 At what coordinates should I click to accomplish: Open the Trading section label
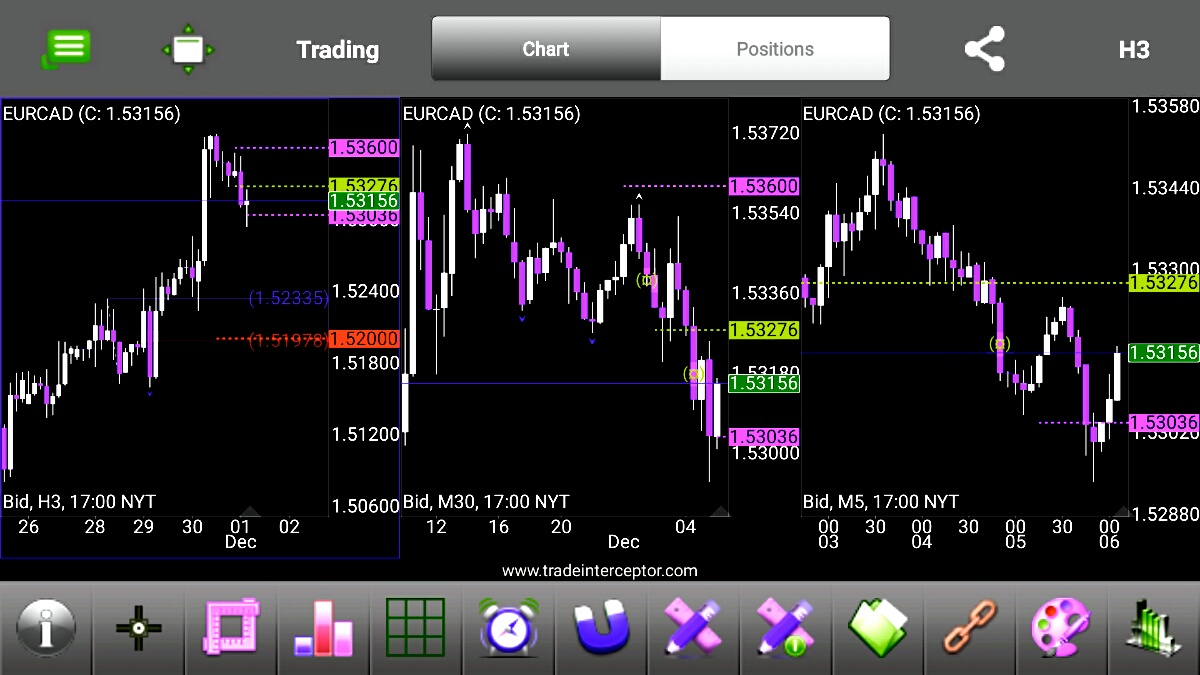[337, 50]
